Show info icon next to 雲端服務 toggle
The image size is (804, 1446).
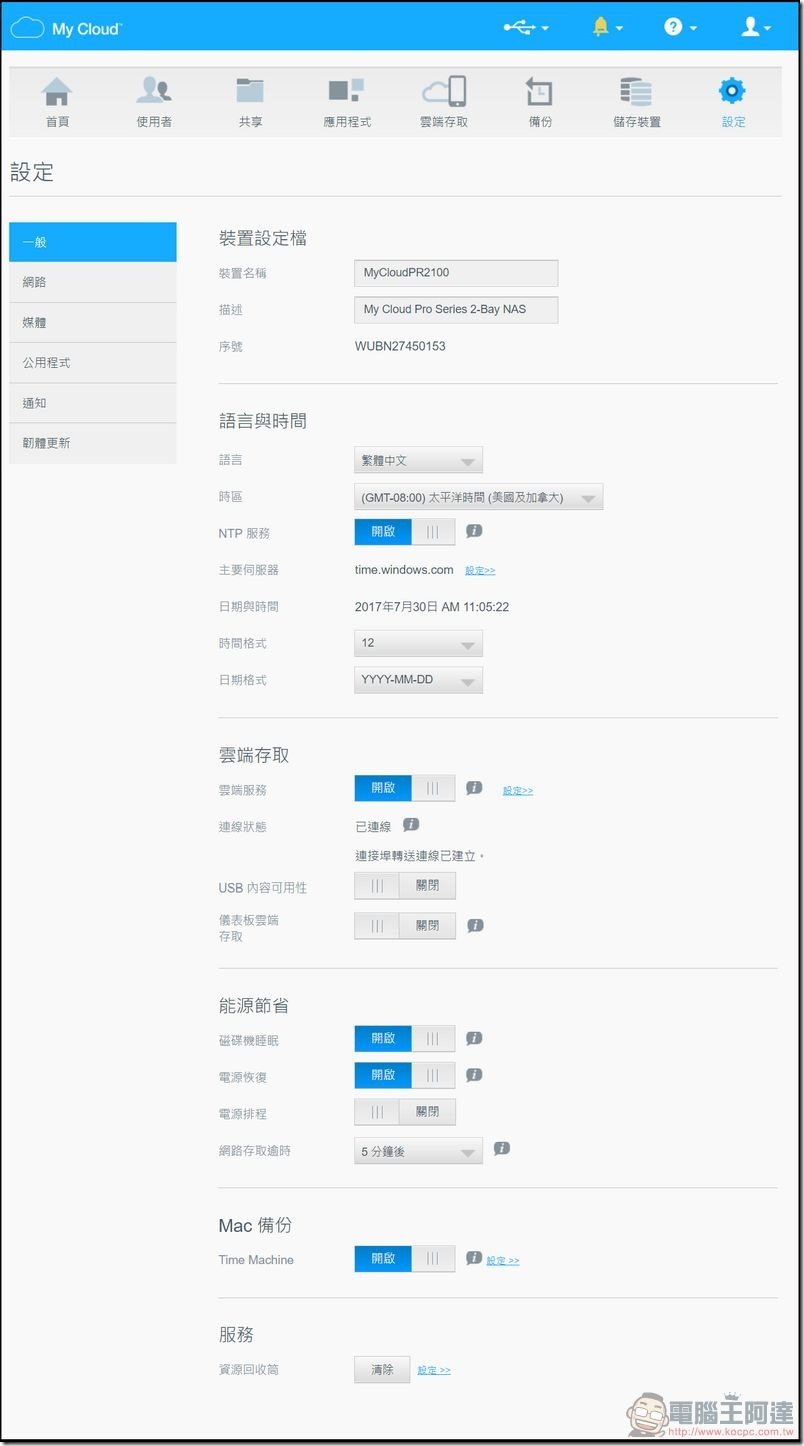(475, 788)
